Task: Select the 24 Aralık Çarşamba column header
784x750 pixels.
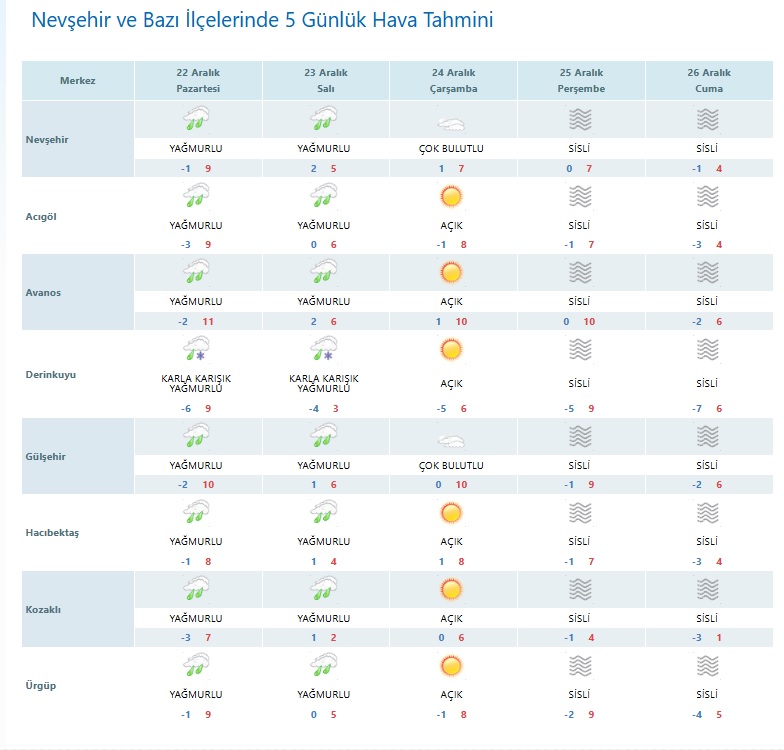Action: click(x=452, y=81)
